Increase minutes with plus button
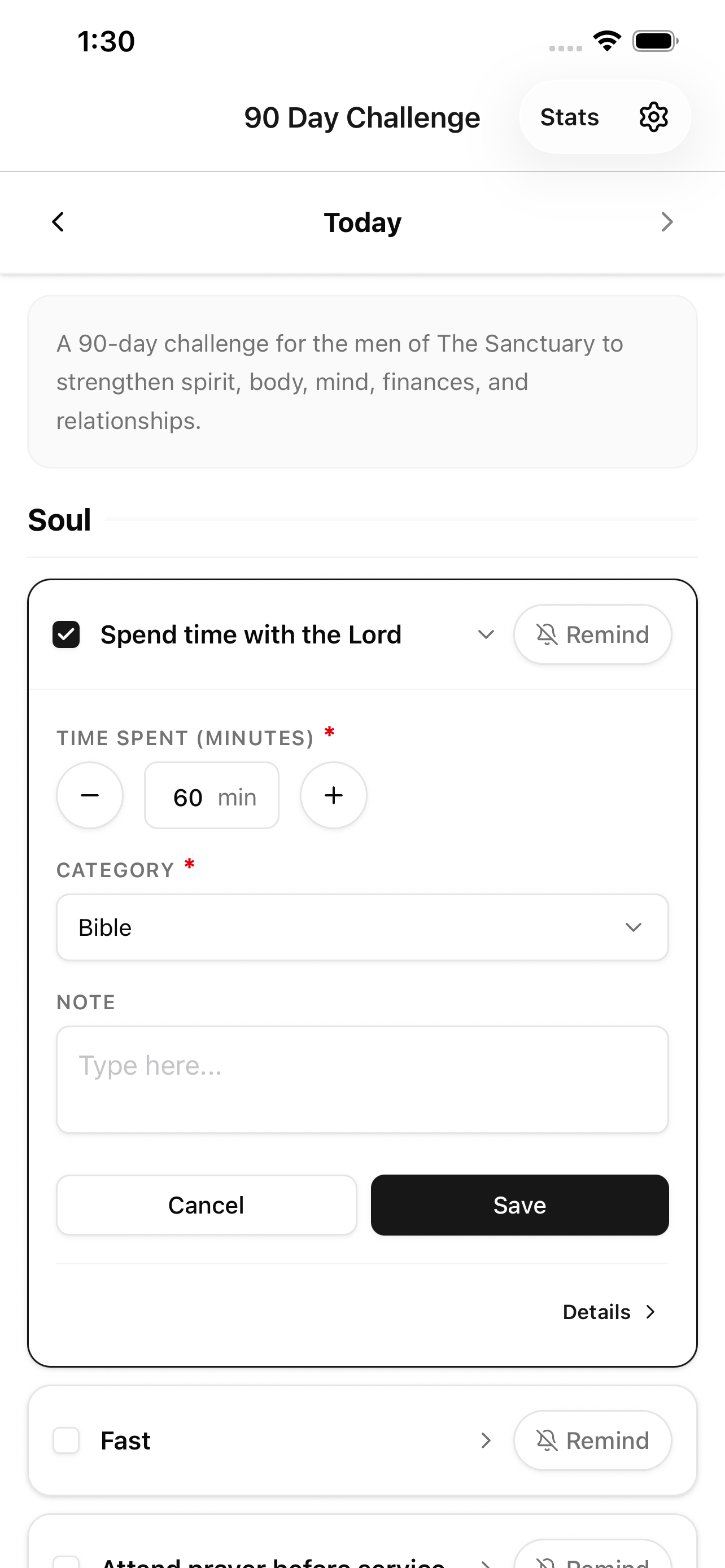This screenshot has width=725, height=1568. (334, 795)
